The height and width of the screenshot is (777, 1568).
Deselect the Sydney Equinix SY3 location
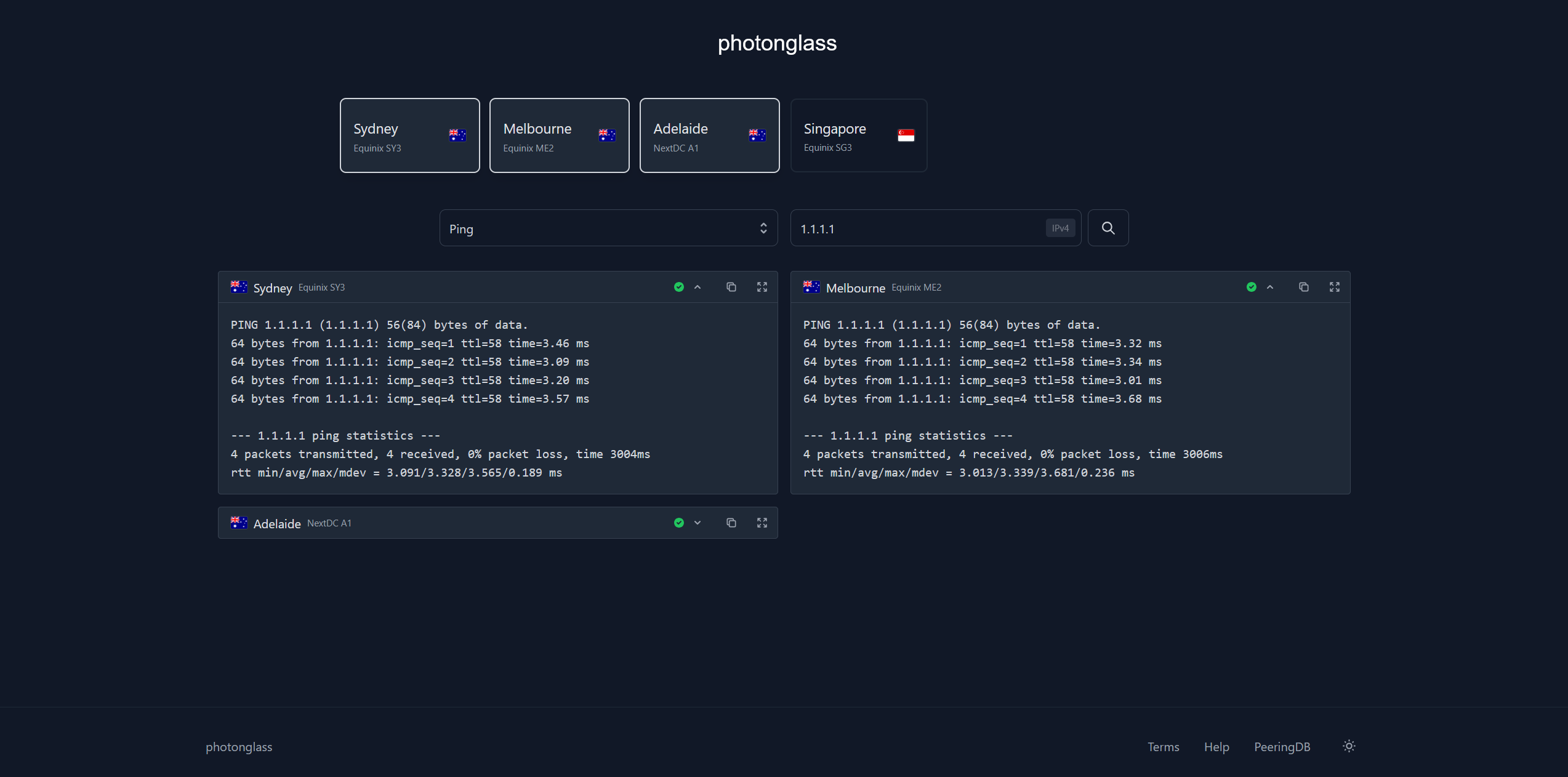click(409, 135)
